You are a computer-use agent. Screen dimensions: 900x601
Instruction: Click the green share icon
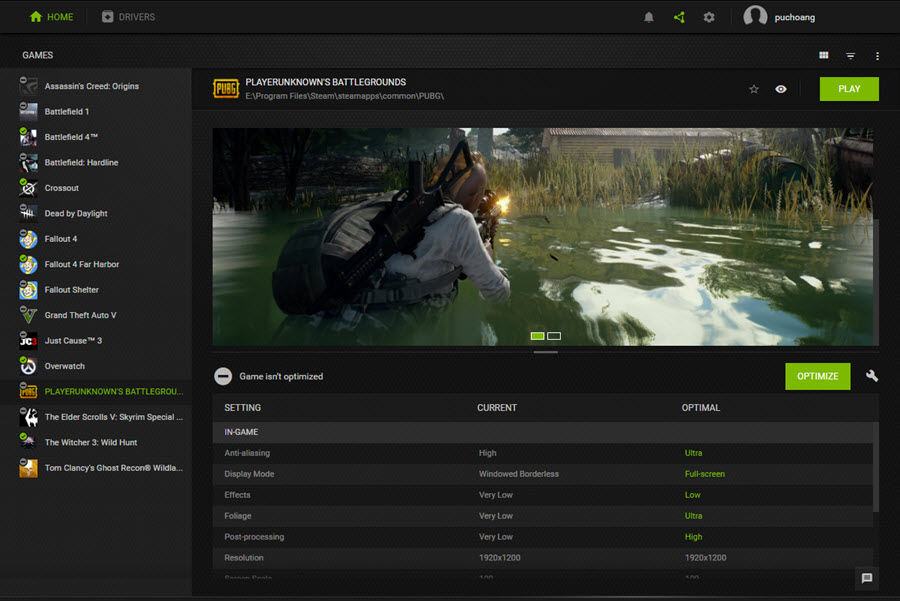click(x=679, y=17)
